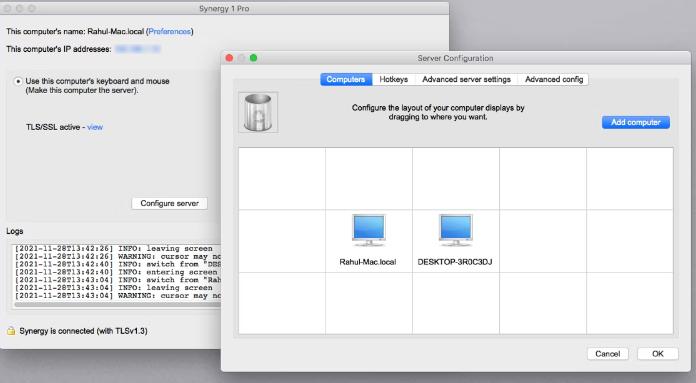This screenshot has height=383, width=696.
Task: Click the DESKTOP-3R0C3DJ label in the grid
Action: [x=455, y=262]
